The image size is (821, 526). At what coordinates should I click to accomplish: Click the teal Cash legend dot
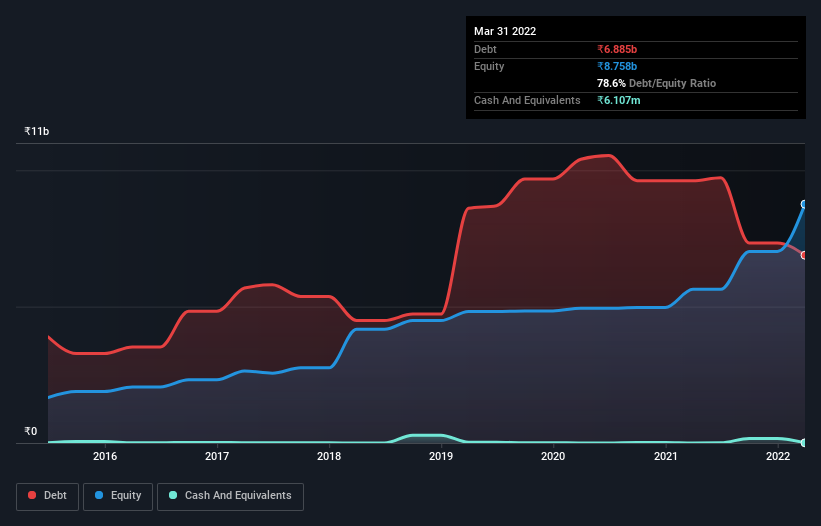tap(173, 495)
